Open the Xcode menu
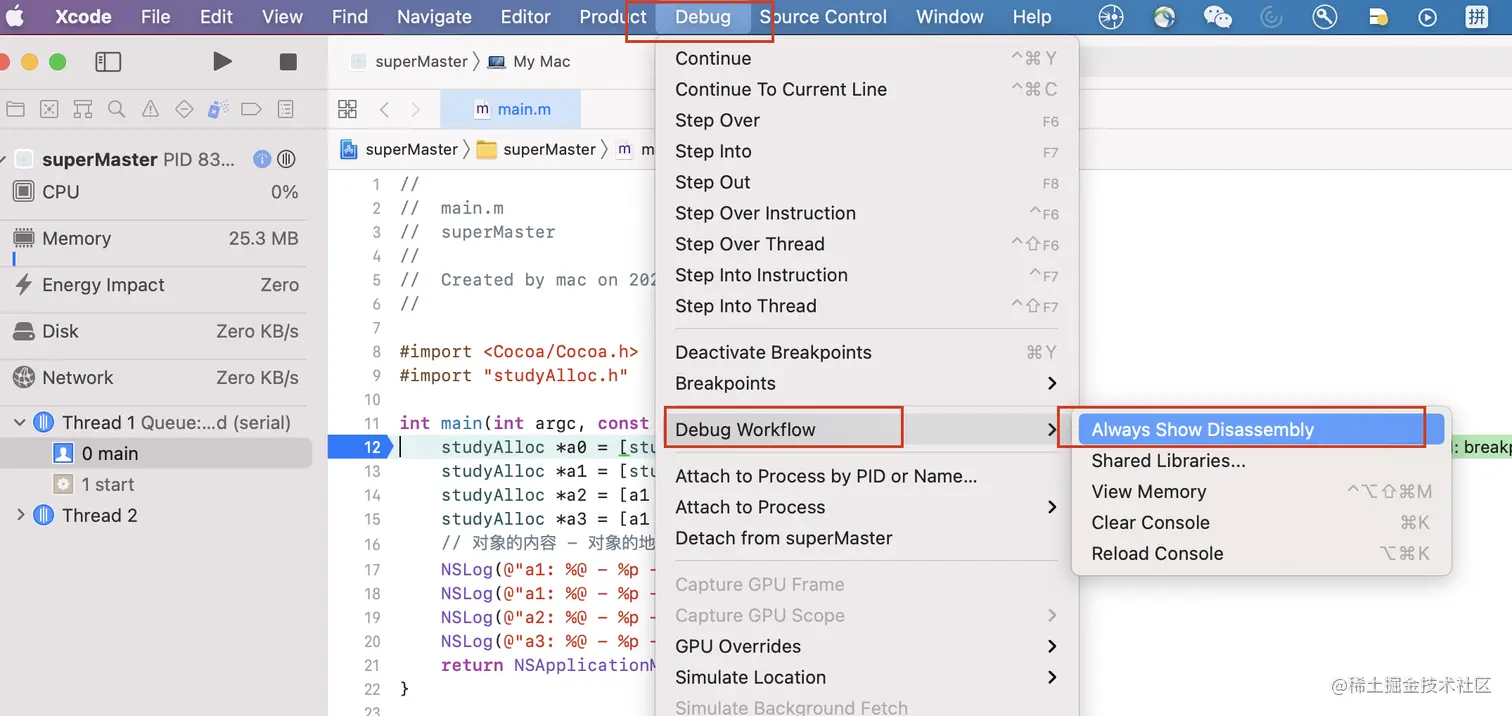Screen dimensions: 1512x716 point(83,17)
